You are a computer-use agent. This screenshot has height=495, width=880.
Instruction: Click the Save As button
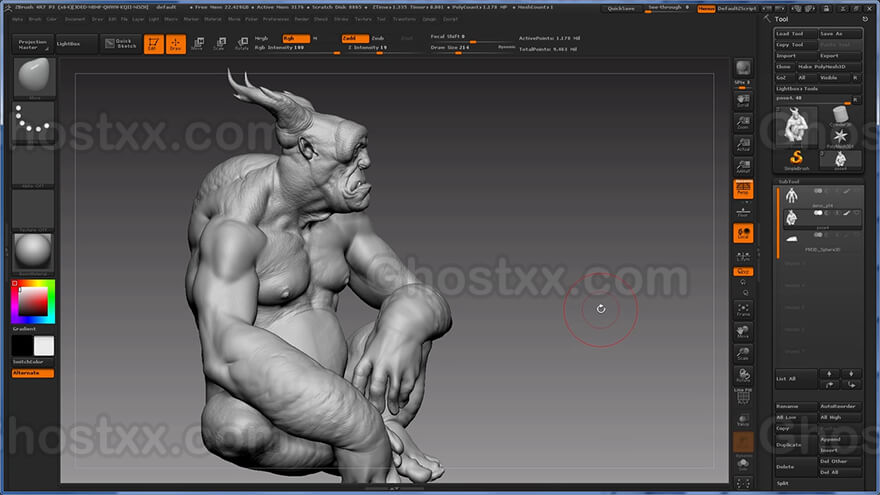coord(840,34)
